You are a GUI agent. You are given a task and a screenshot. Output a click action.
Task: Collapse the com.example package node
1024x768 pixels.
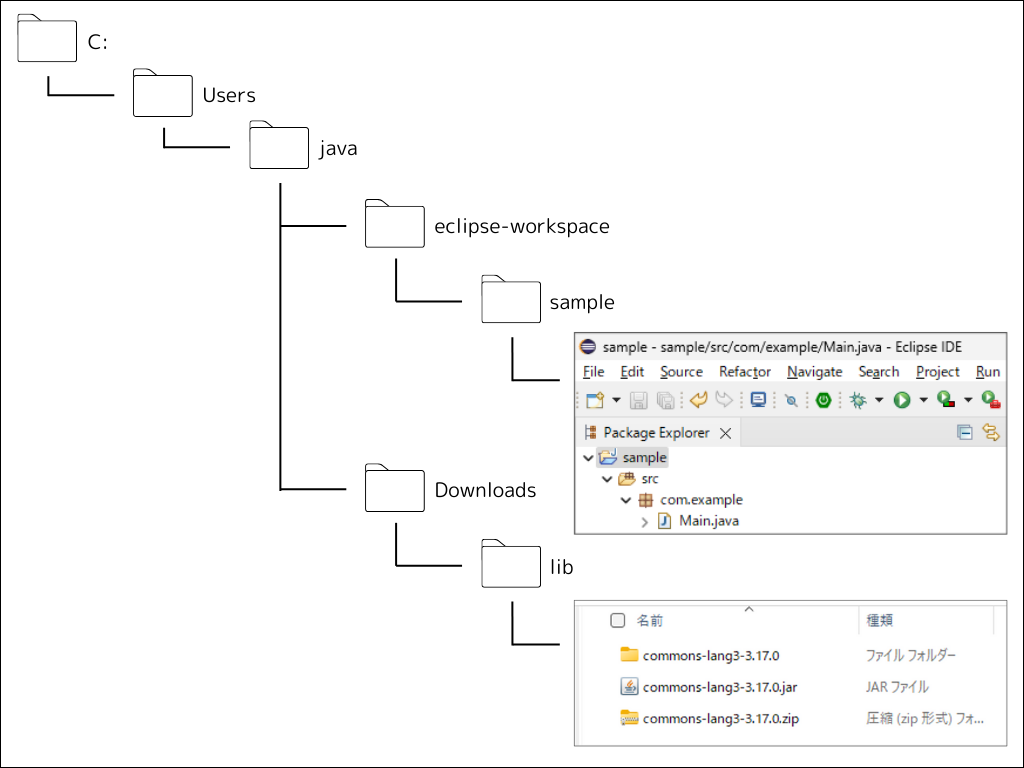(x=626, y=500)
